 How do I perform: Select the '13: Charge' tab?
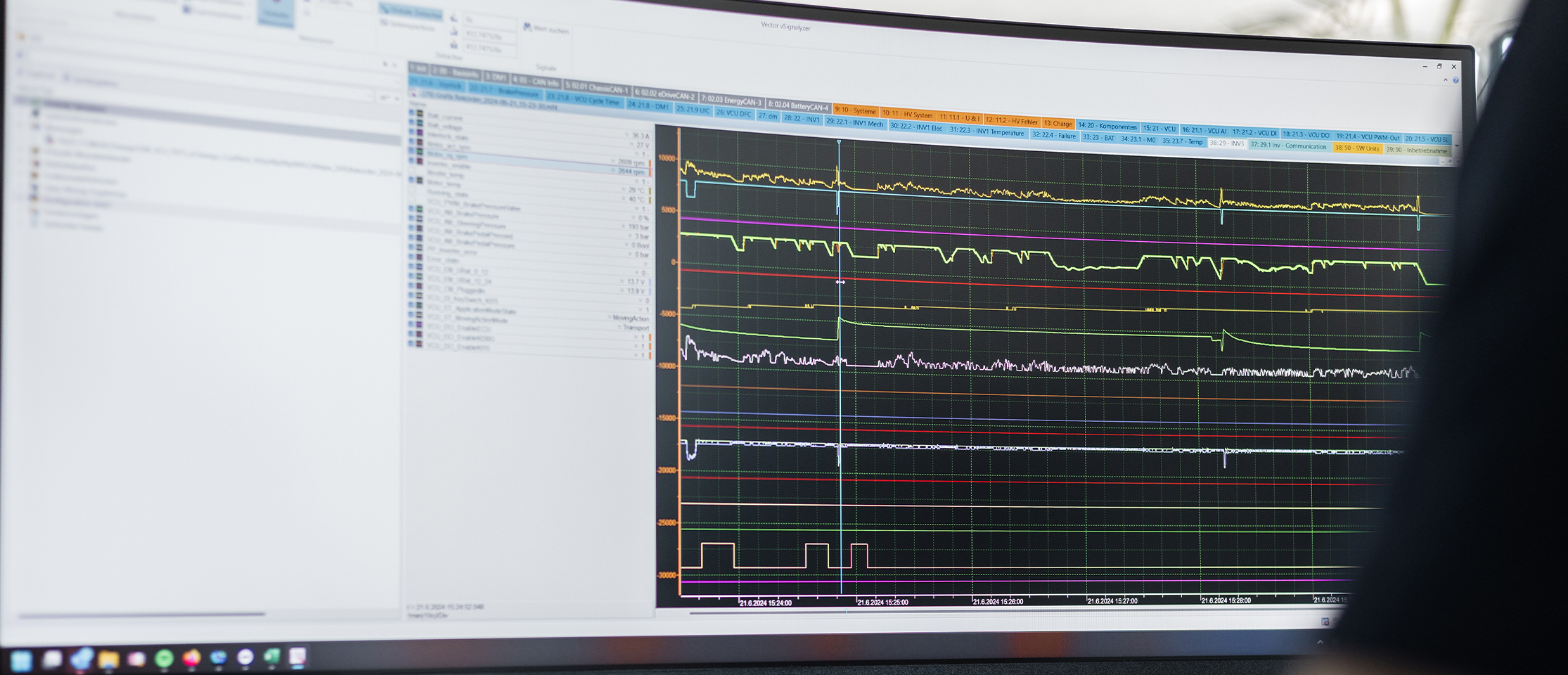point(1058,123)
